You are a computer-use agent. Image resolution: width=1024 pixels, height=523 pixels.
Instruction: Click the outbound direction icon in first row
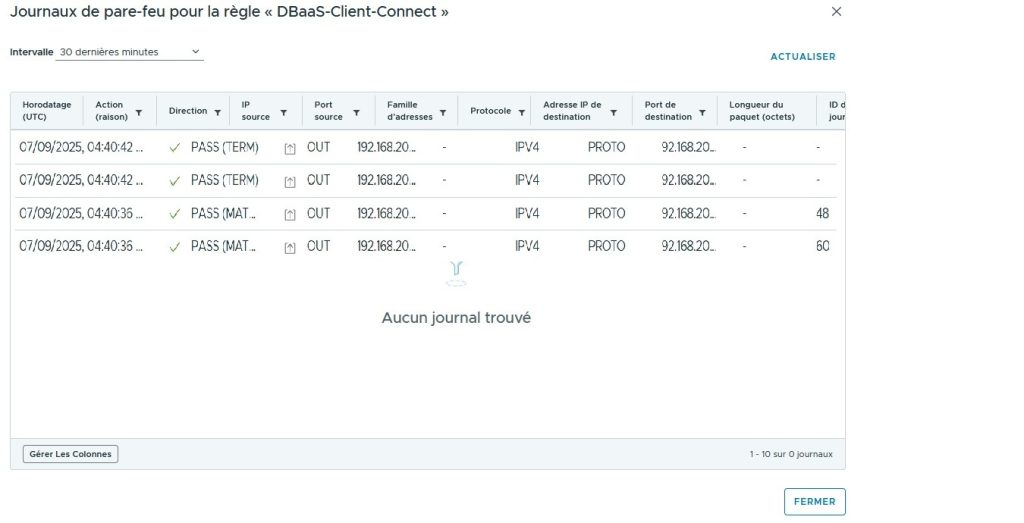[x=290, y=149]
